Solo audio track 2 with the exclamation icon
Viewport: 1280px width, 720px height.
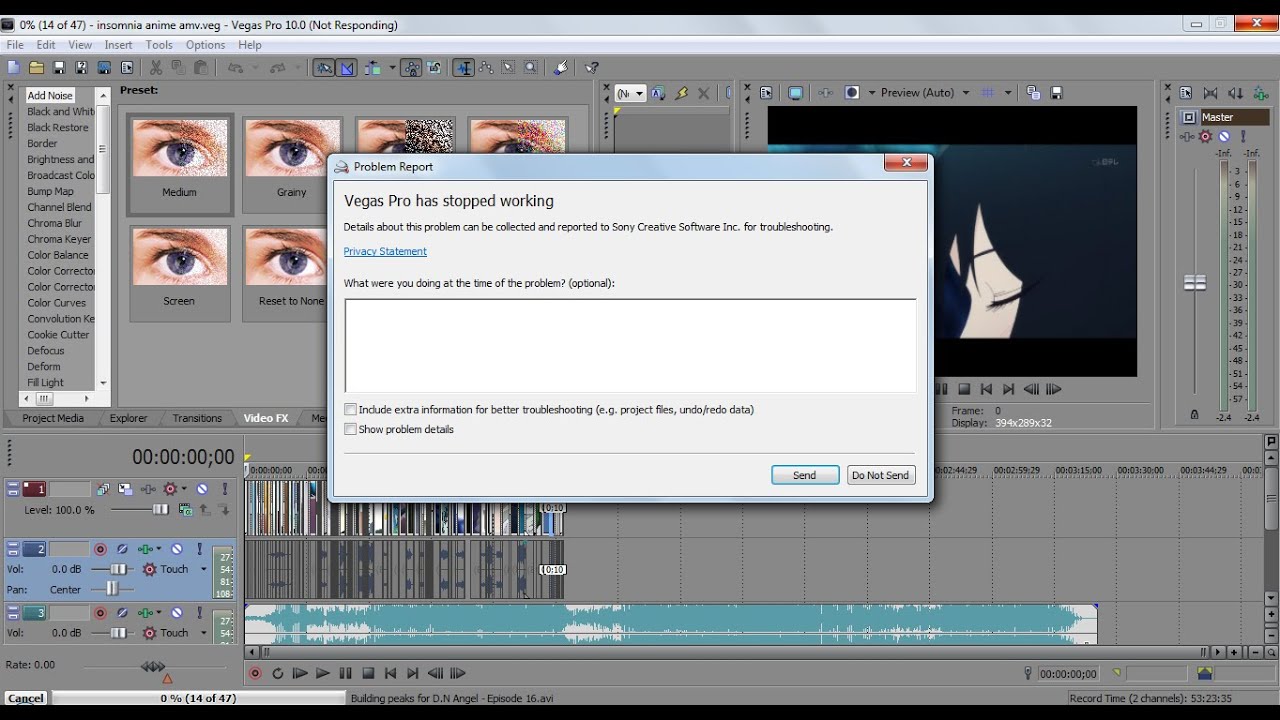pyautogui.click(x=200, y=549)
